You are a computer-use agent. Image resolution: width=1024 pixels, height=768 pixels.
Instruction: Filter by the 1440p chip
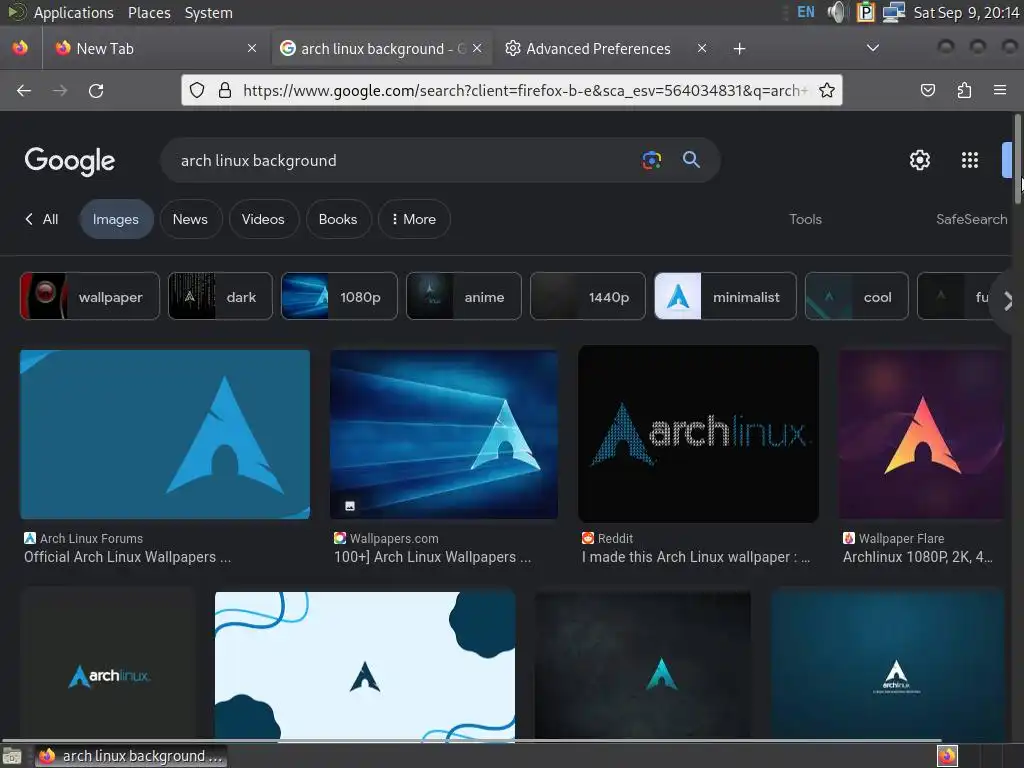tap(588, 296)
